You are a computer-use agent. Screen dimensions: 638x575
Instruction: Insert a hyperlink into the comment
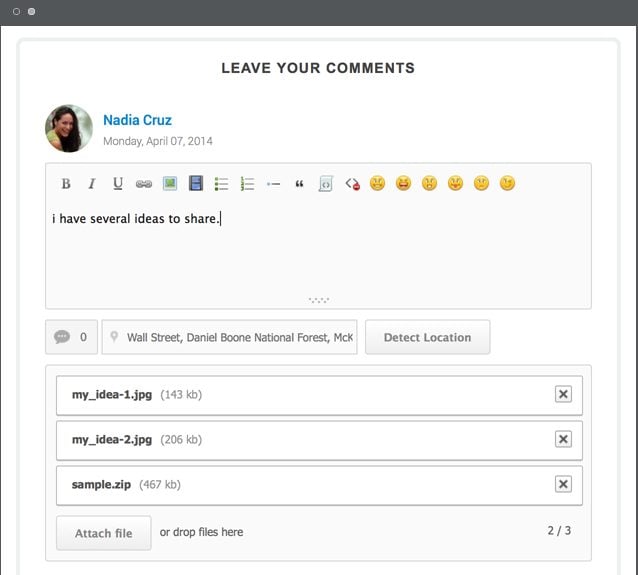pos(144,184)
